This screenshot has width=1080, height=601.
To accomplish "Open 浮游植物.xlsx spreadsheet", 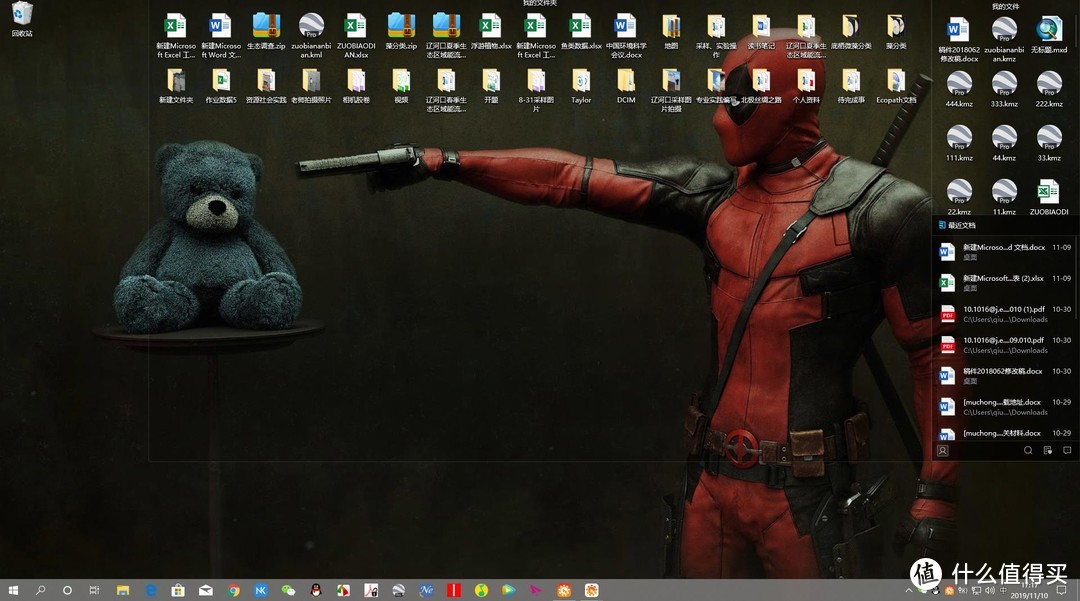I will point(491,32).
